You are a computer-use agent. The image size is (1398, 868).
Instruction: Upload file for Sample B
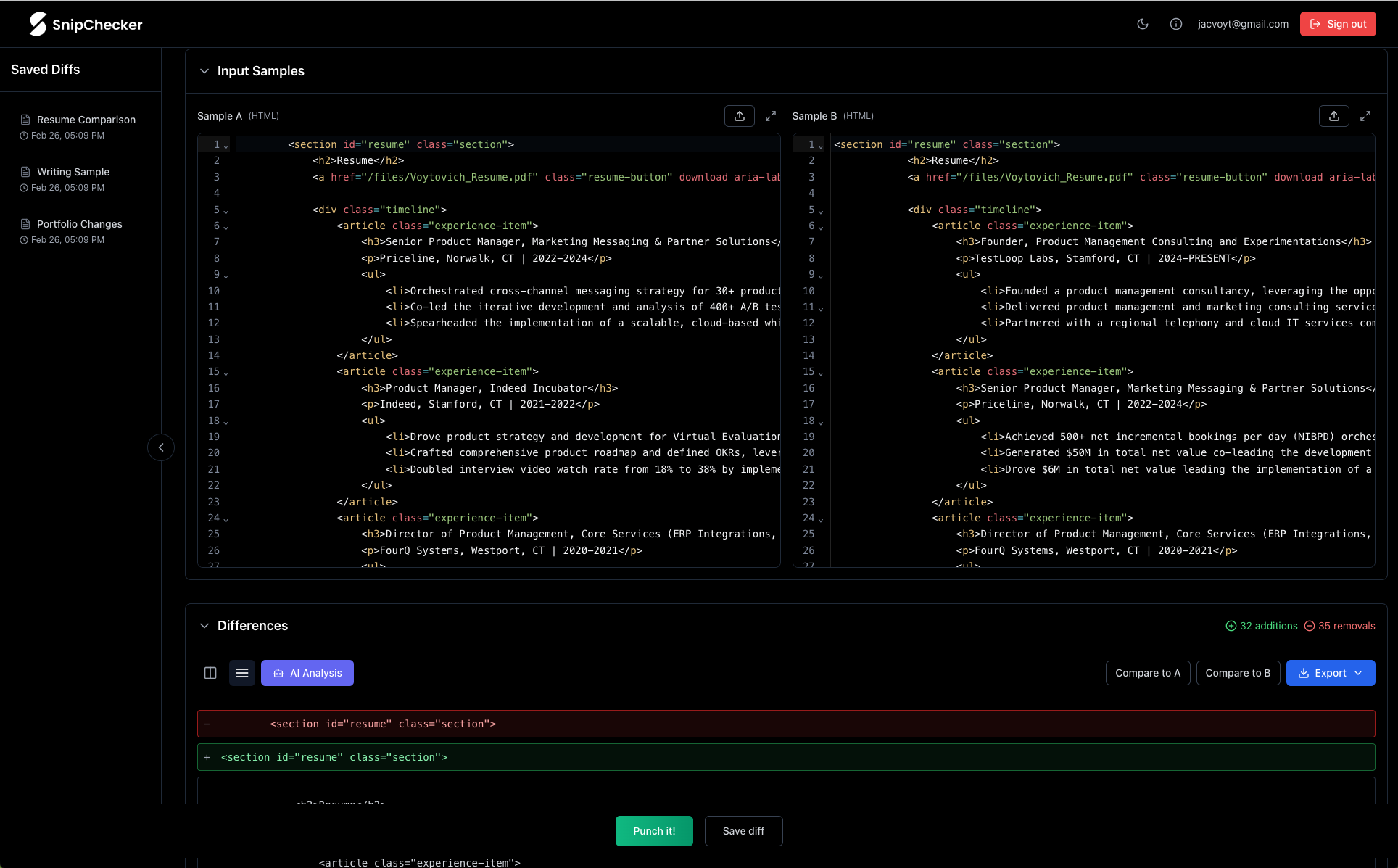(1334, 116)
